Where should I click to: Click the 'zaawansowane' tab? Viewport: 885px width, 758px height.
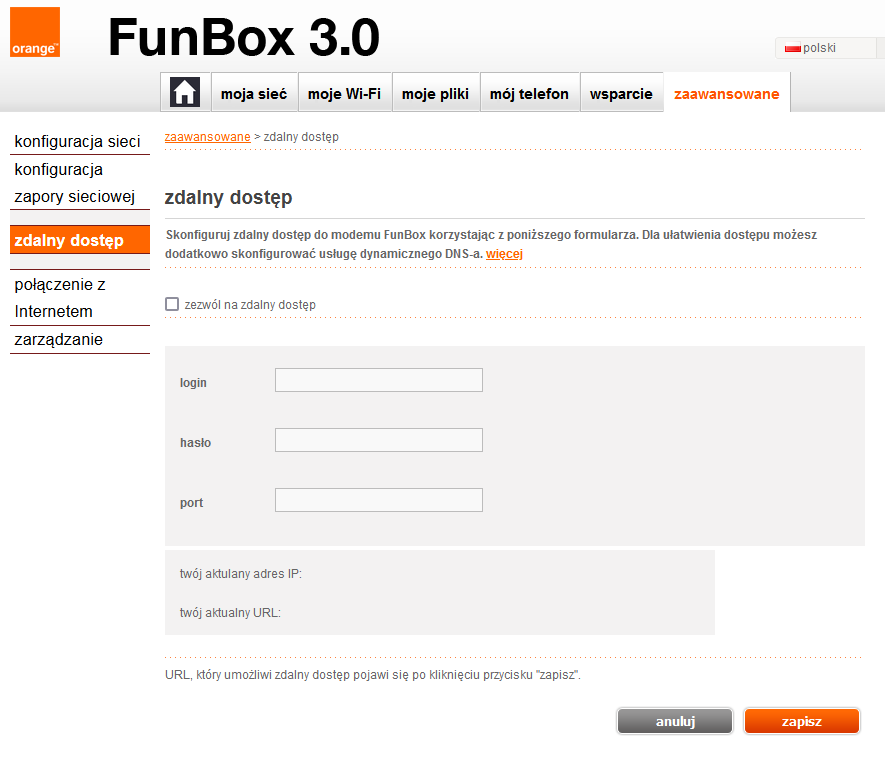pyautogui.click(x=726, y=94)
